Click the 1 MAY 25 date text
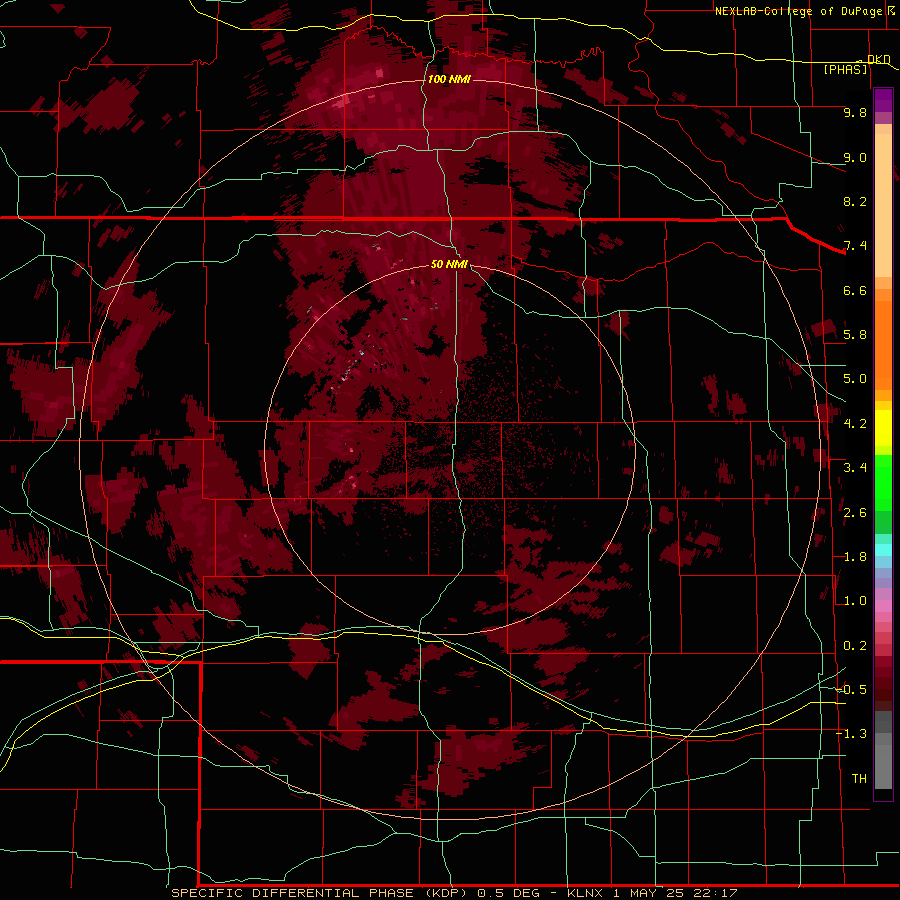 click(649, 893)
